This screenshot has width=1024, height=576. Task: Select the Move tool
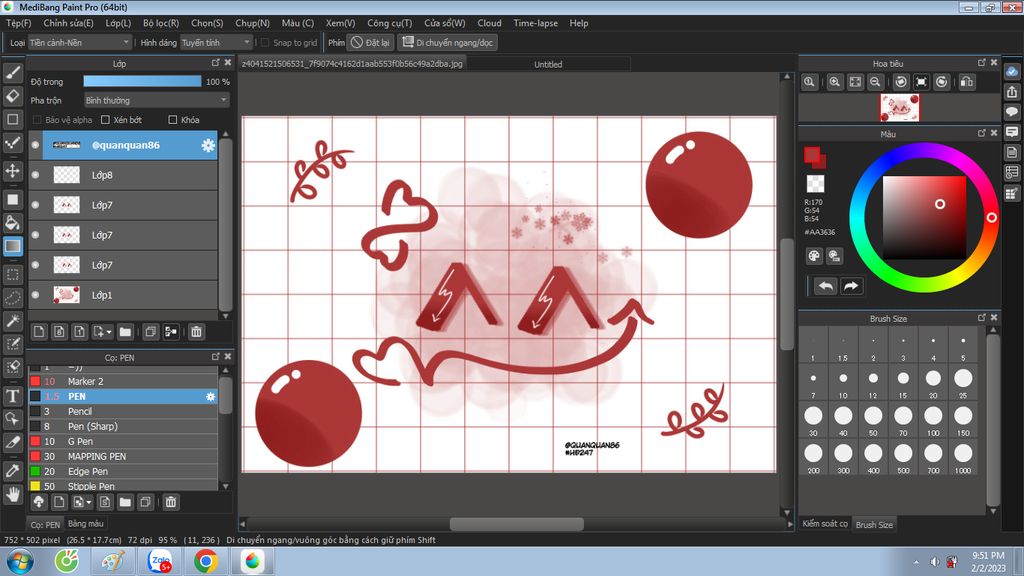point(13,170)
